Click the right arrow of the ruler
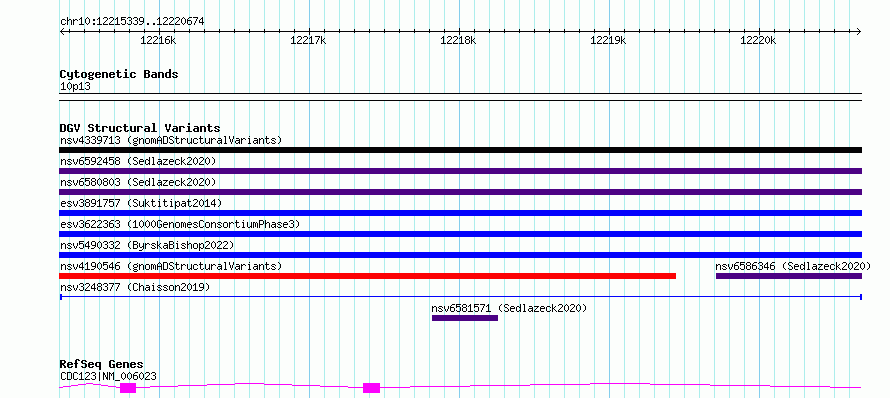The height and width of the screenshot is (398, 890). point(859,31)
